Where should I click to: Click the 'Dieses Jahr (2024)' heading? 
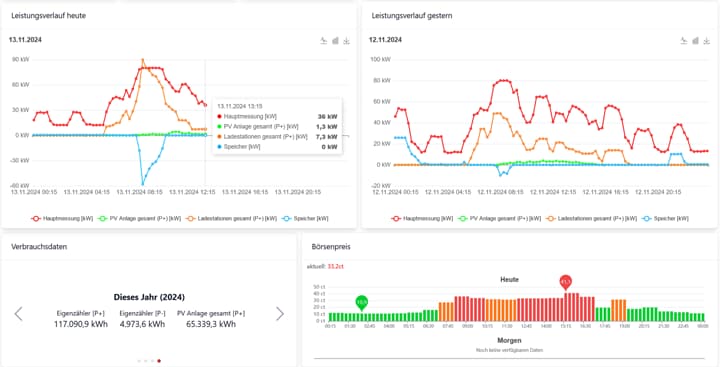coord(149,297)
